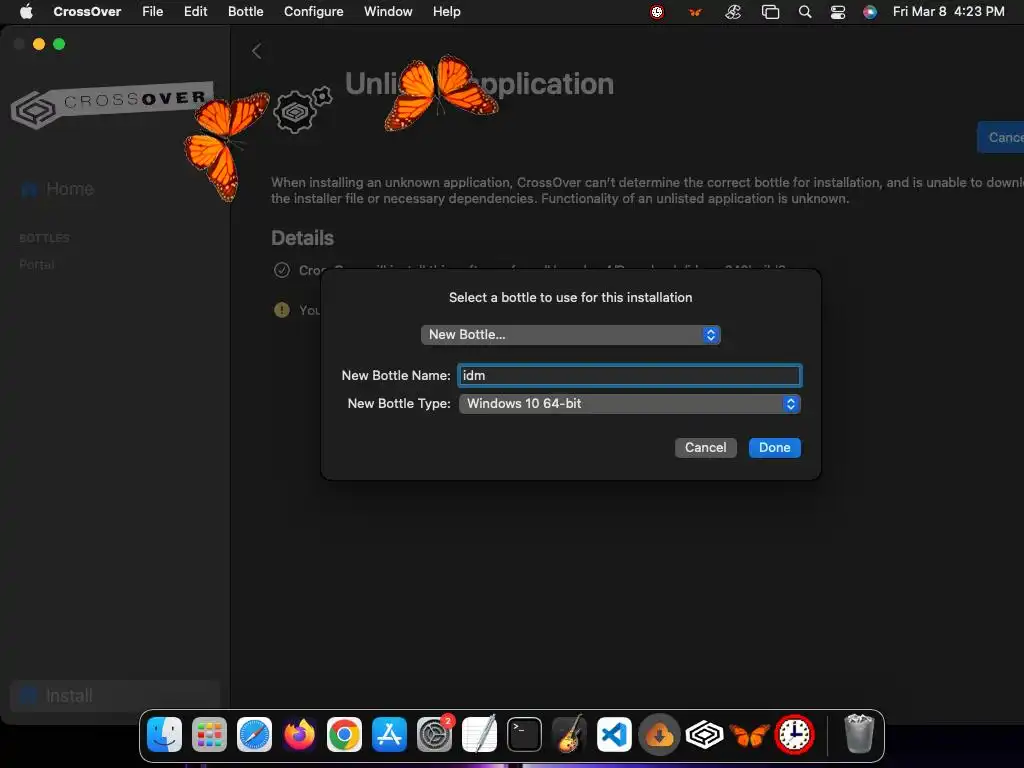Open Trash from the Dock

click(859, 735)
